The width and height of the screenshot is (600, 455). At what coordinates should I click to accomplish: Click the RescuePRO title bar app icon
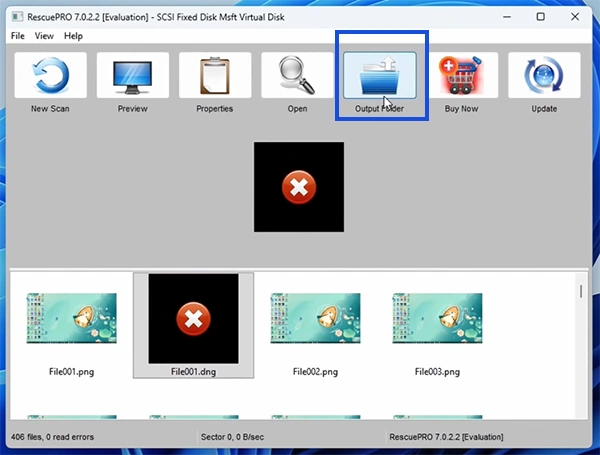(17, 17)
